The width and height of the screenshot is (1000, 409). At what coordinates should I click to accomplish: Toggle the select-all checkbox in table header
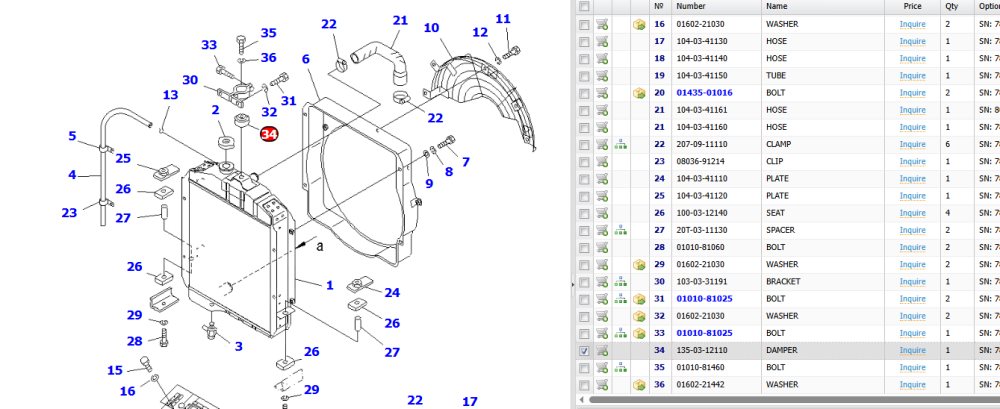584,6
